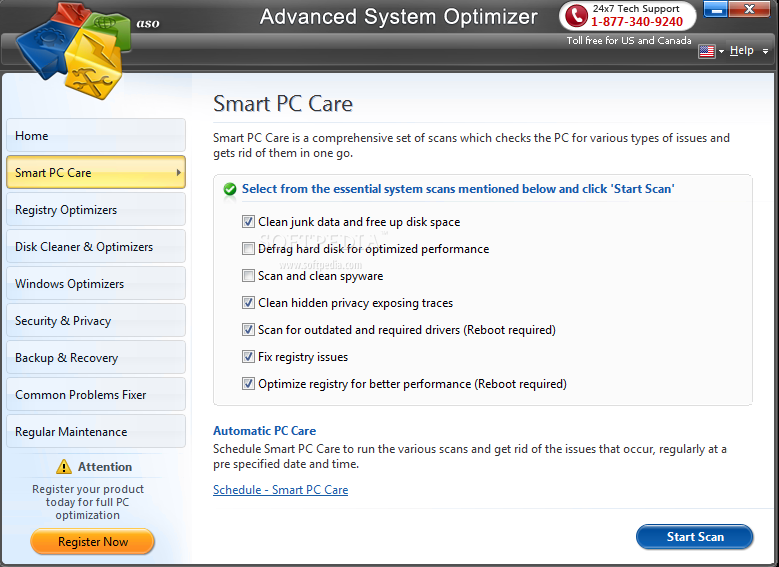Click the '24x7 Tech Support' label
779x567 pixels.
pyautogui.click(x=636, y=8)
